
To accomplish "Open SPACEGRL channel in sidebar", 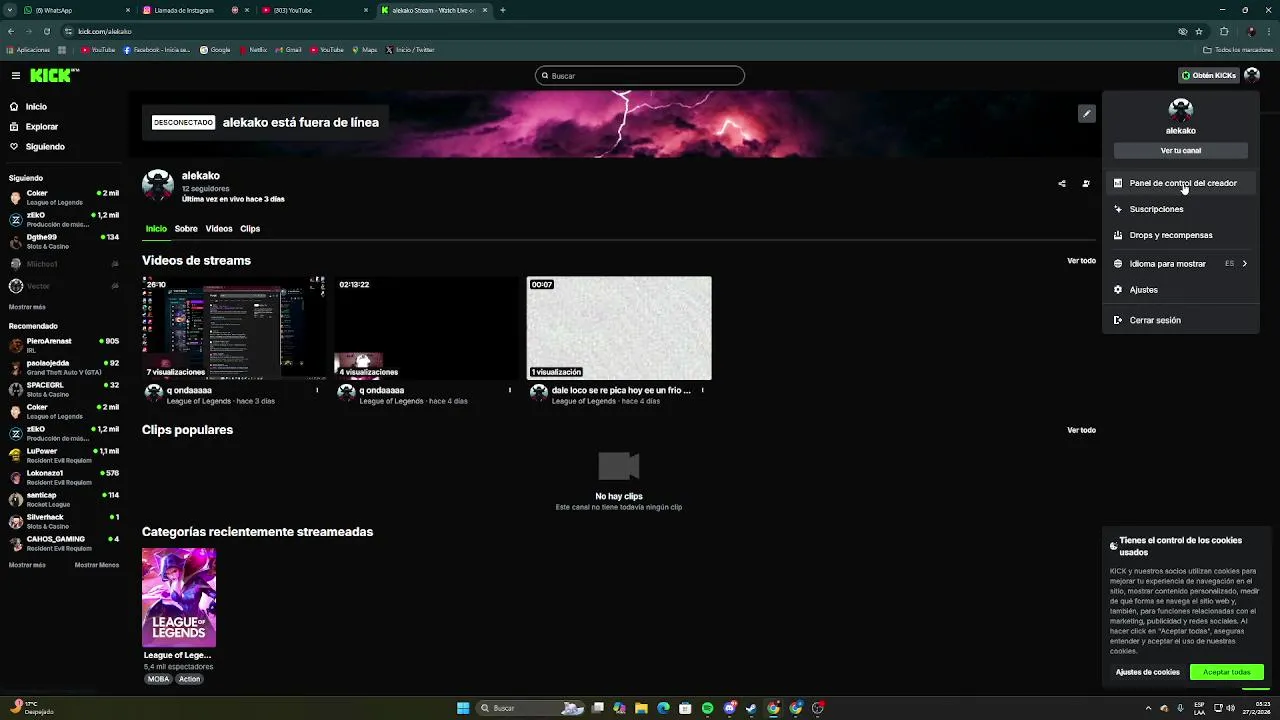I will pyautogui.click(x=64, y=389).
